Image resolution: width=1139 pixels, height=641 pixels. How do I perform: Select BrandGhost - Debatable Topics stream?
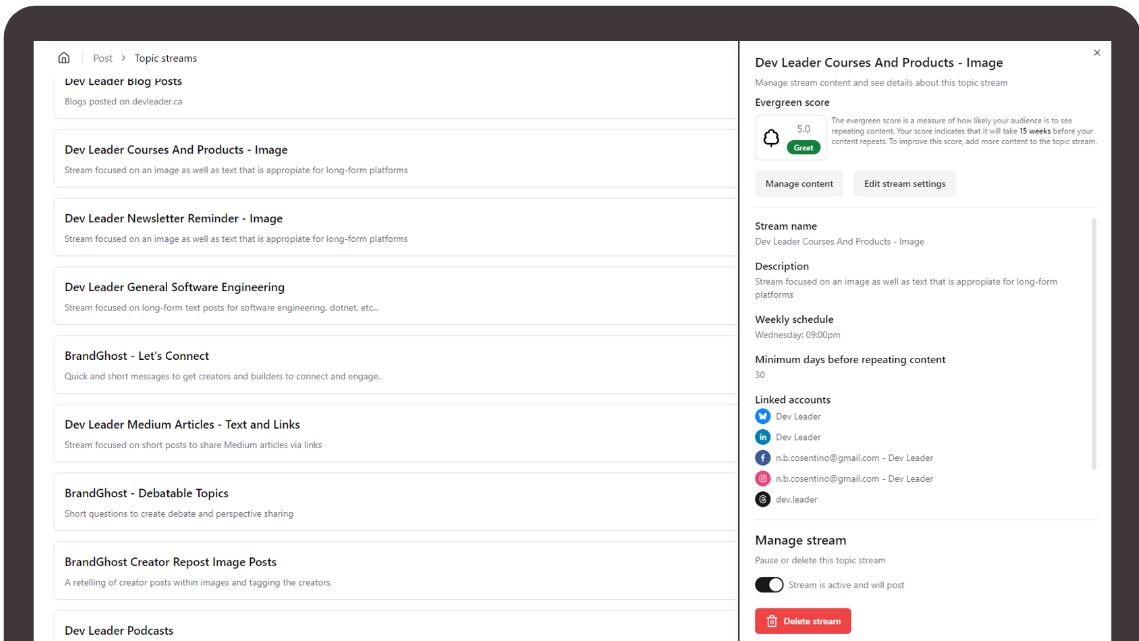[x=396, y=502]
